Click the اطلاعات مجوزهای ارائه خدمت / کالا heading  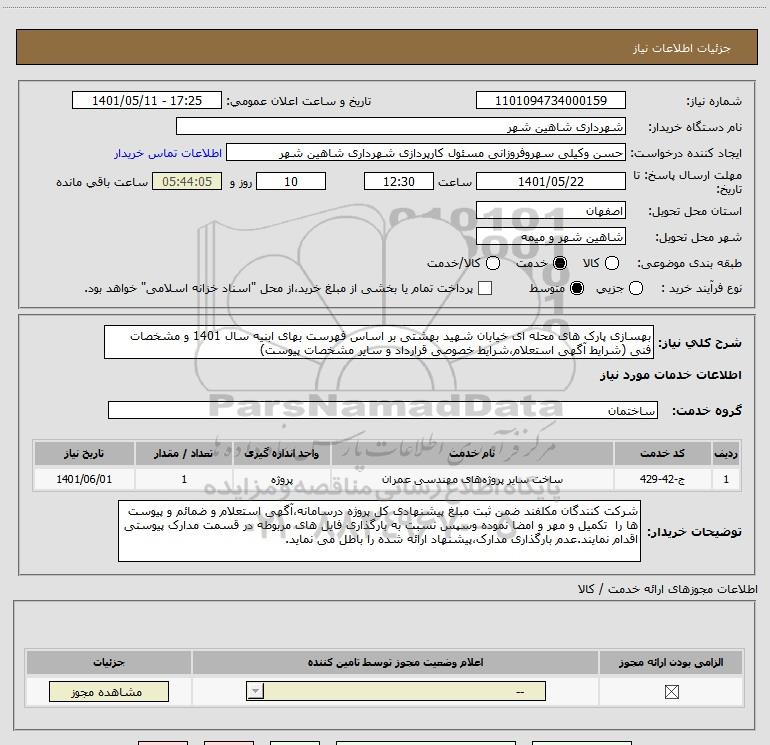tap(668, 589)
